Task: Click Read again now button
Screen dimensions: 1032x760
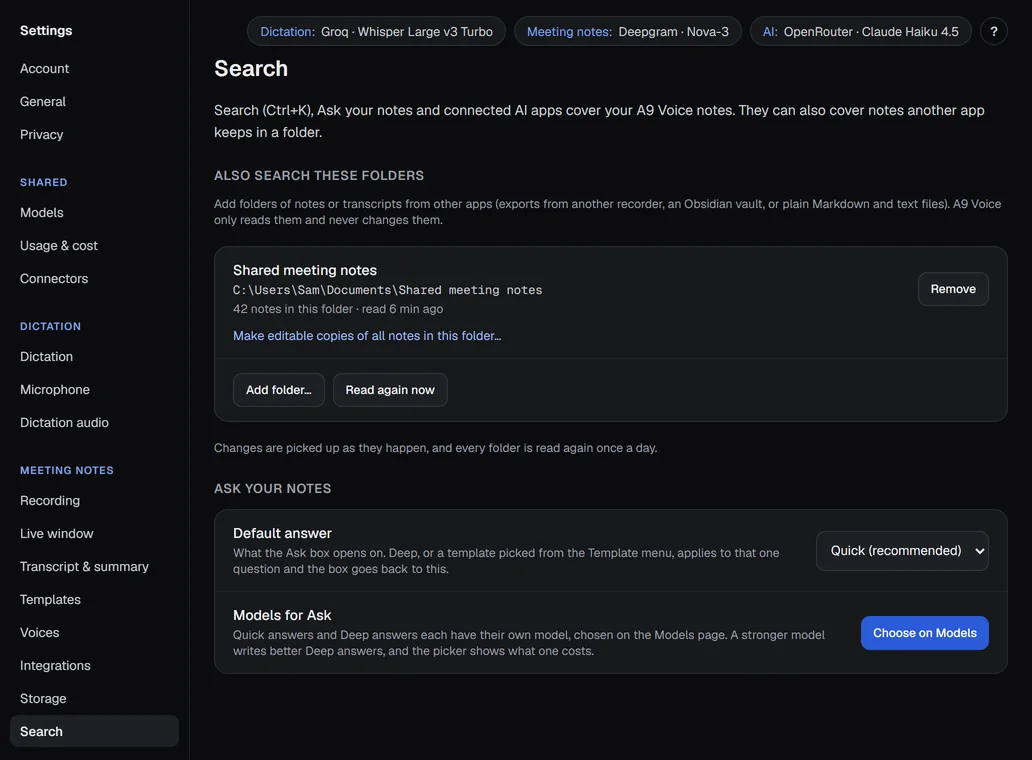Action: pos(390,390)
